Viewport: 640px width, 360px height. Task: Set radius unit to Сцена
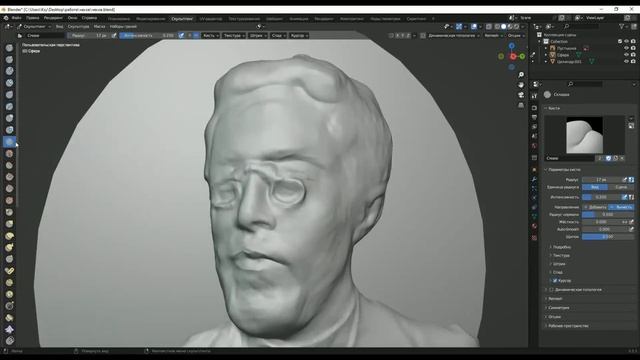click(621, 187)
